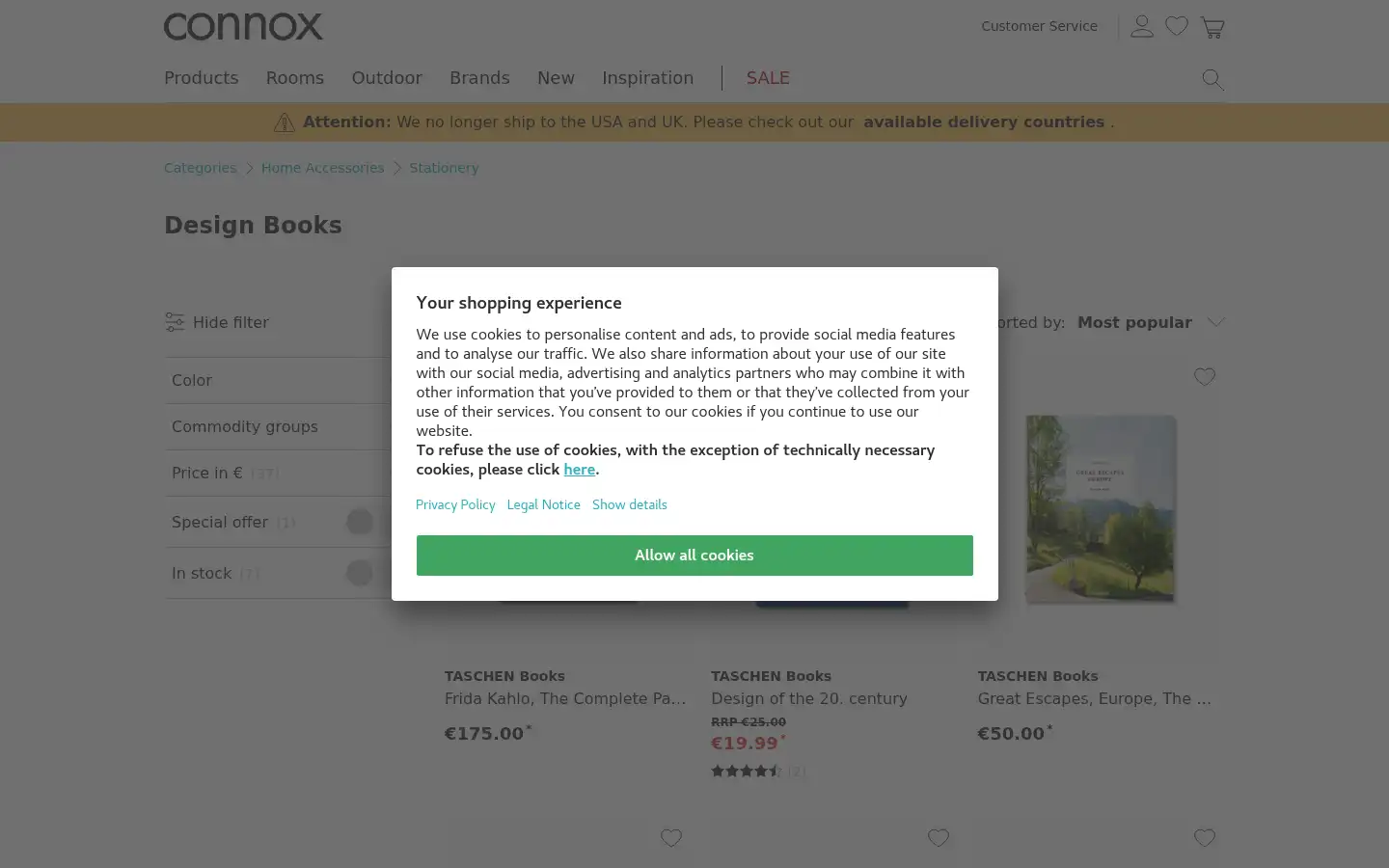The width and height of the screenshot is (1389, 868).
Task: Click Hide filter text
Action: click(231, 322)
